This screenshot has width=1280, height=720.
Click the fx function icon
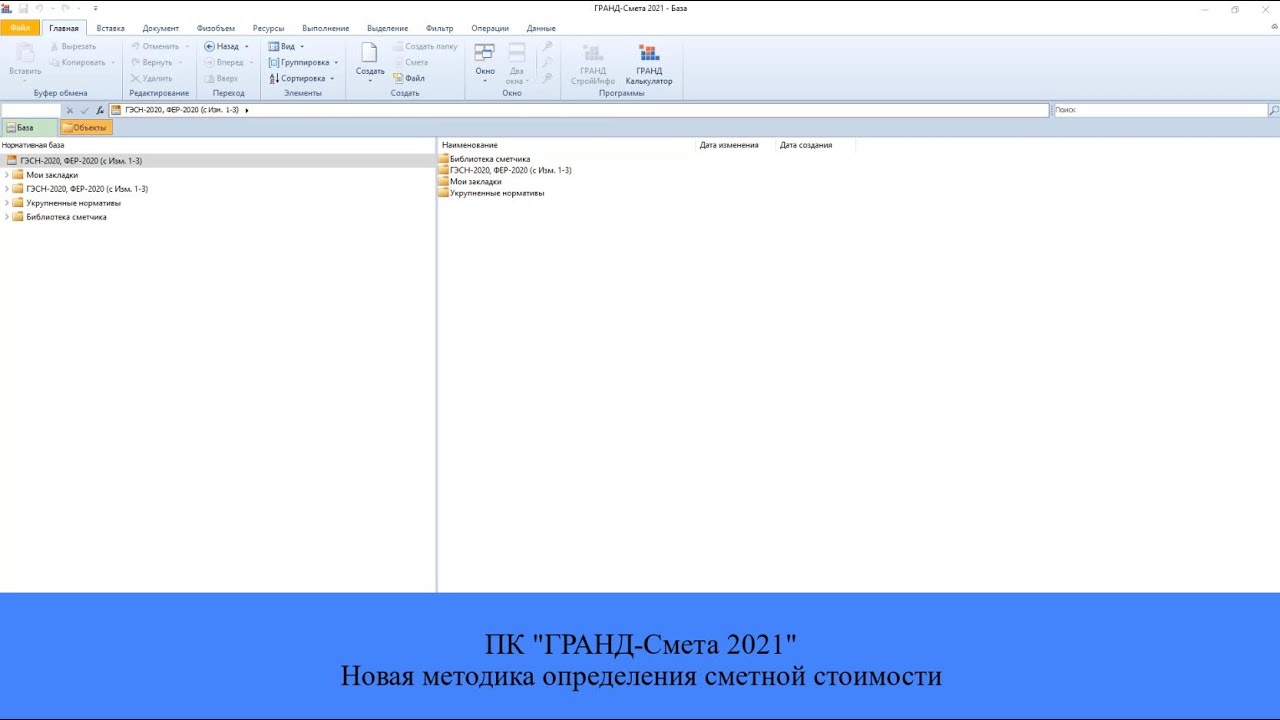pyautogui.click(x=100, y=110)
